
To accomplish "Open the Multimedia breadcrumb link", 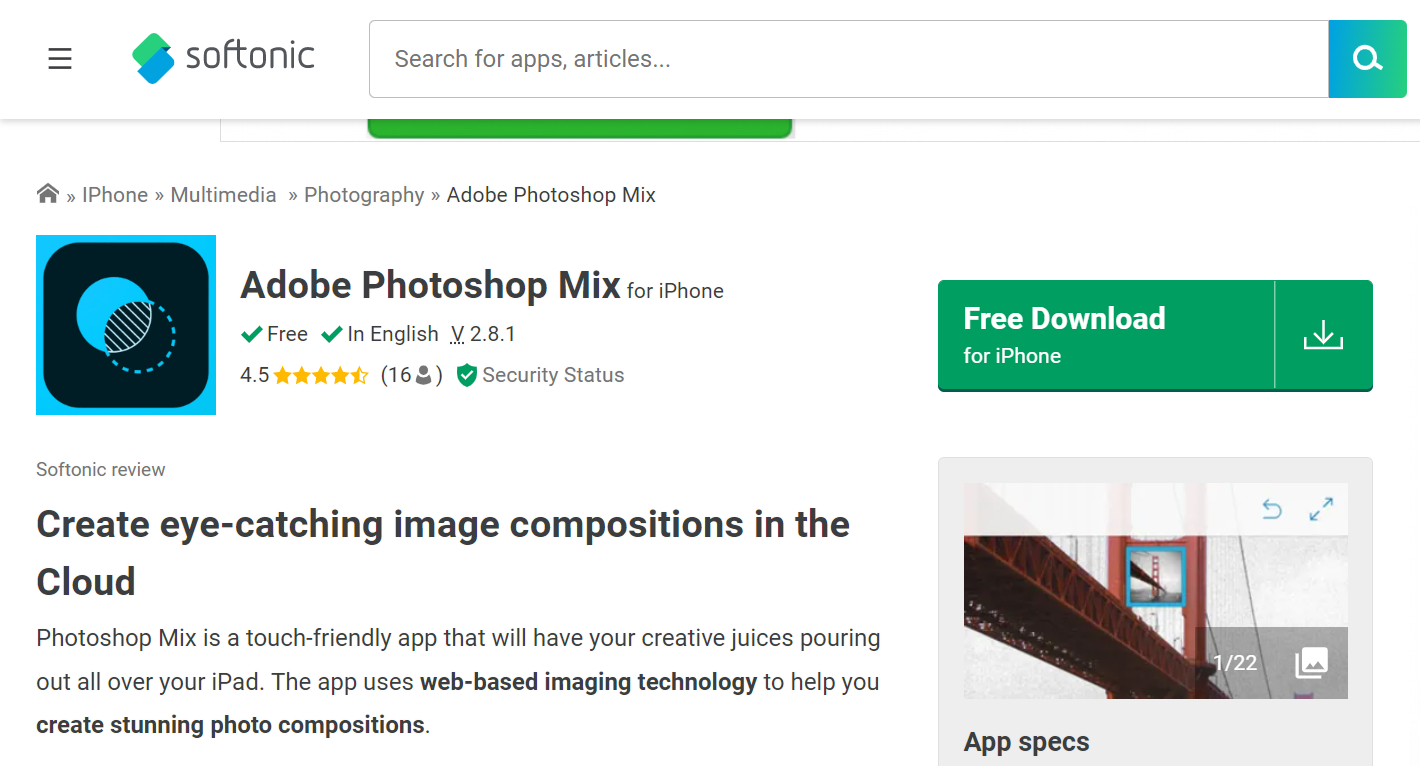I will 223,195.
